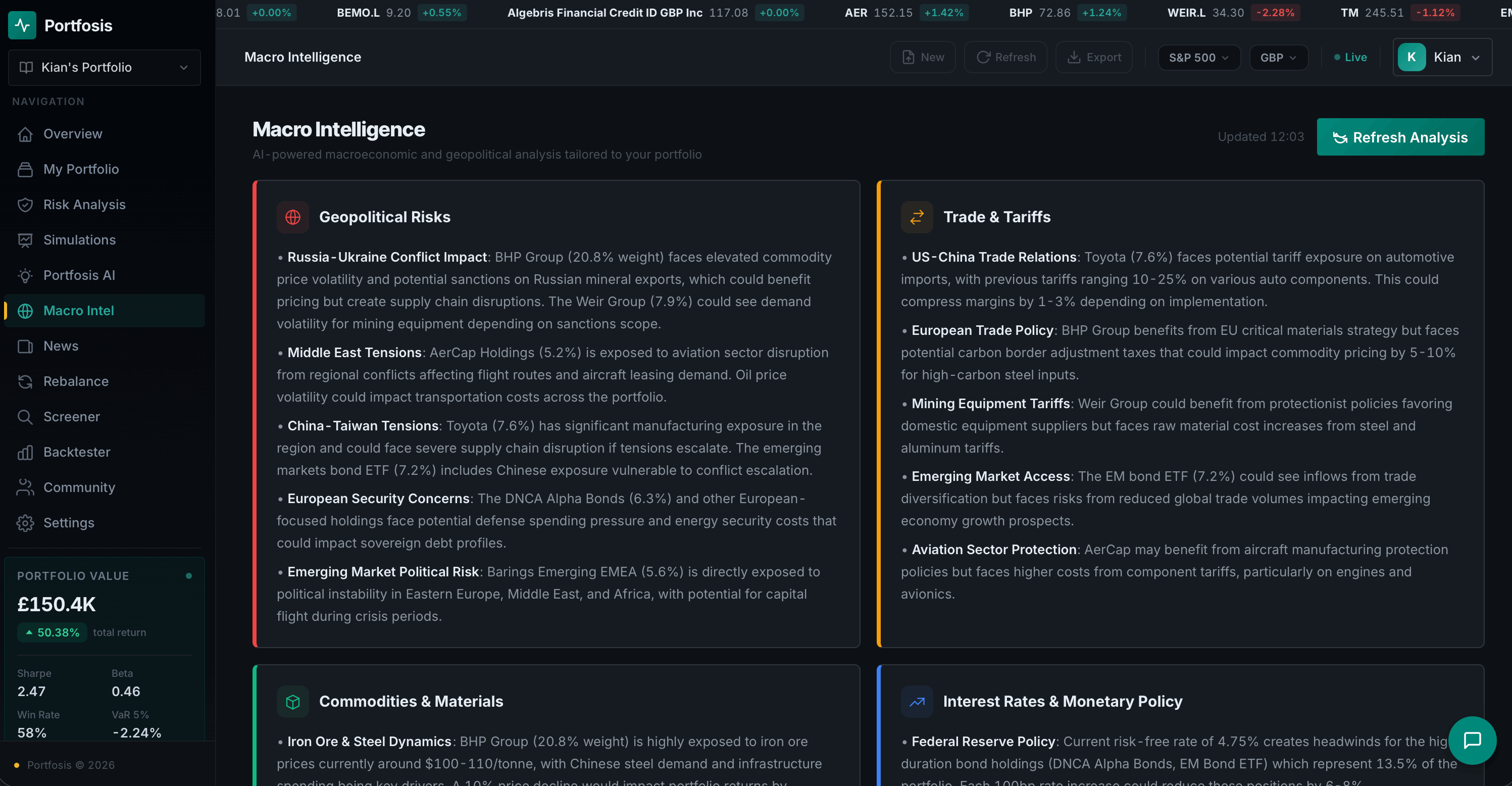Click the Geopolitical Risks globe icon

(292, 217)
